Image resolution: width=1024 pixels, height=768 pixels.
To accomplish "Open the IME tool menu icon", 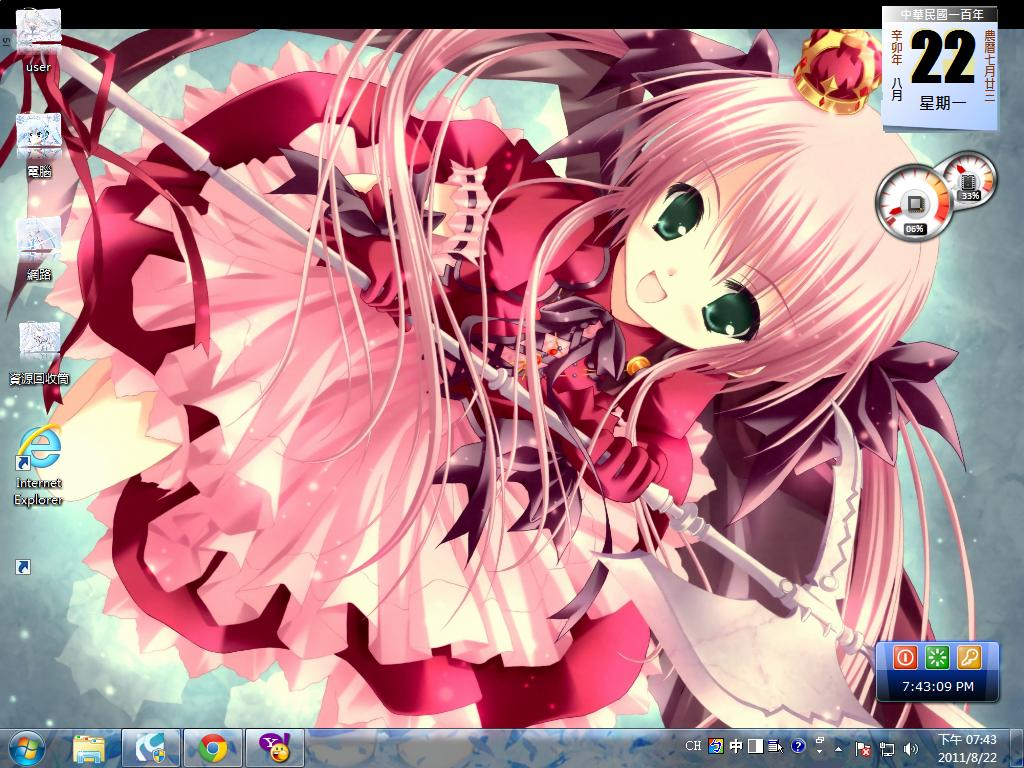I will tap(776, 745).
